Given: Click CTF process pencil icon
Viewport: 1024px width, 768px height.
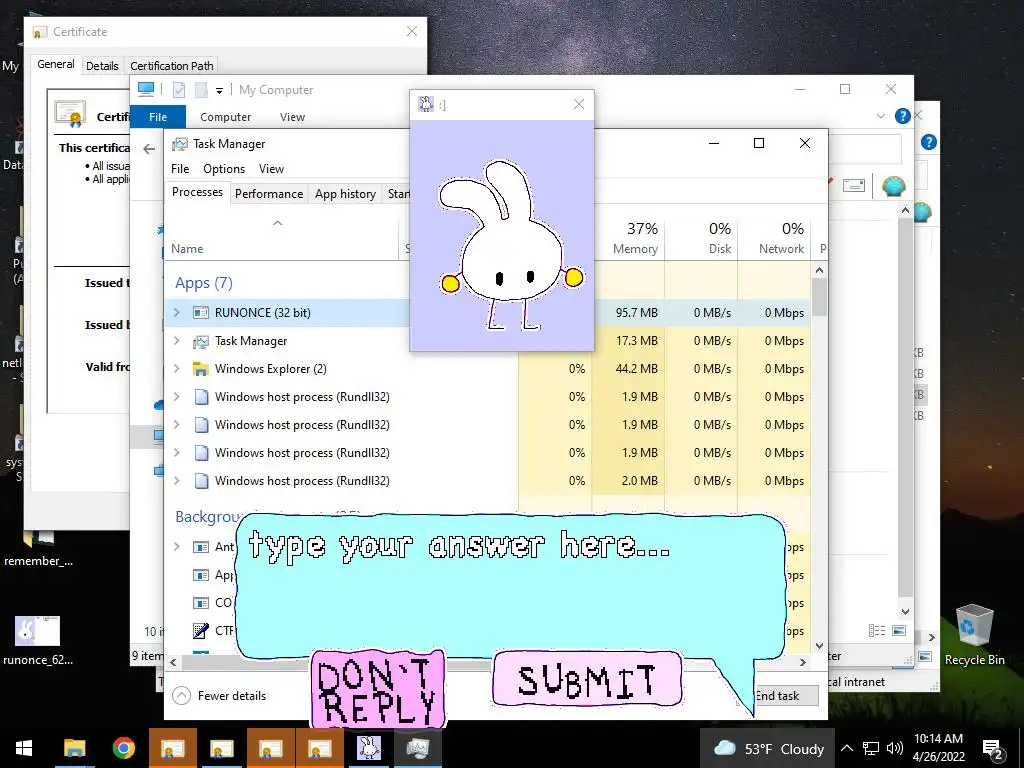Looking at the screenshot, I should coord(201,630).
